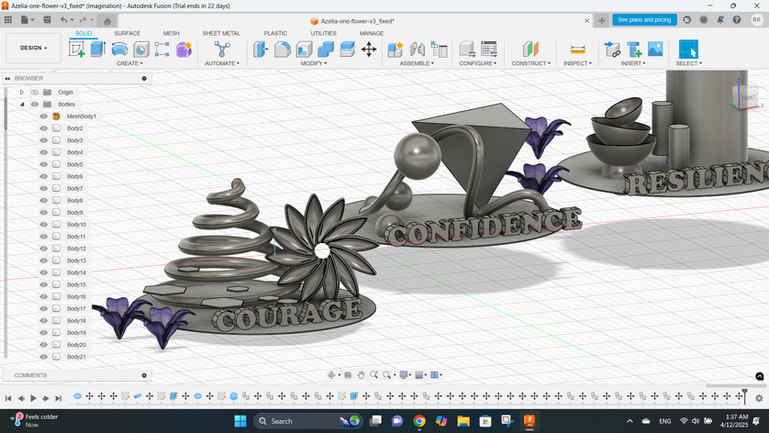Viewport: 769px width, 433px height.
Task: Click the Home tab icon
Action: (107, 21)
